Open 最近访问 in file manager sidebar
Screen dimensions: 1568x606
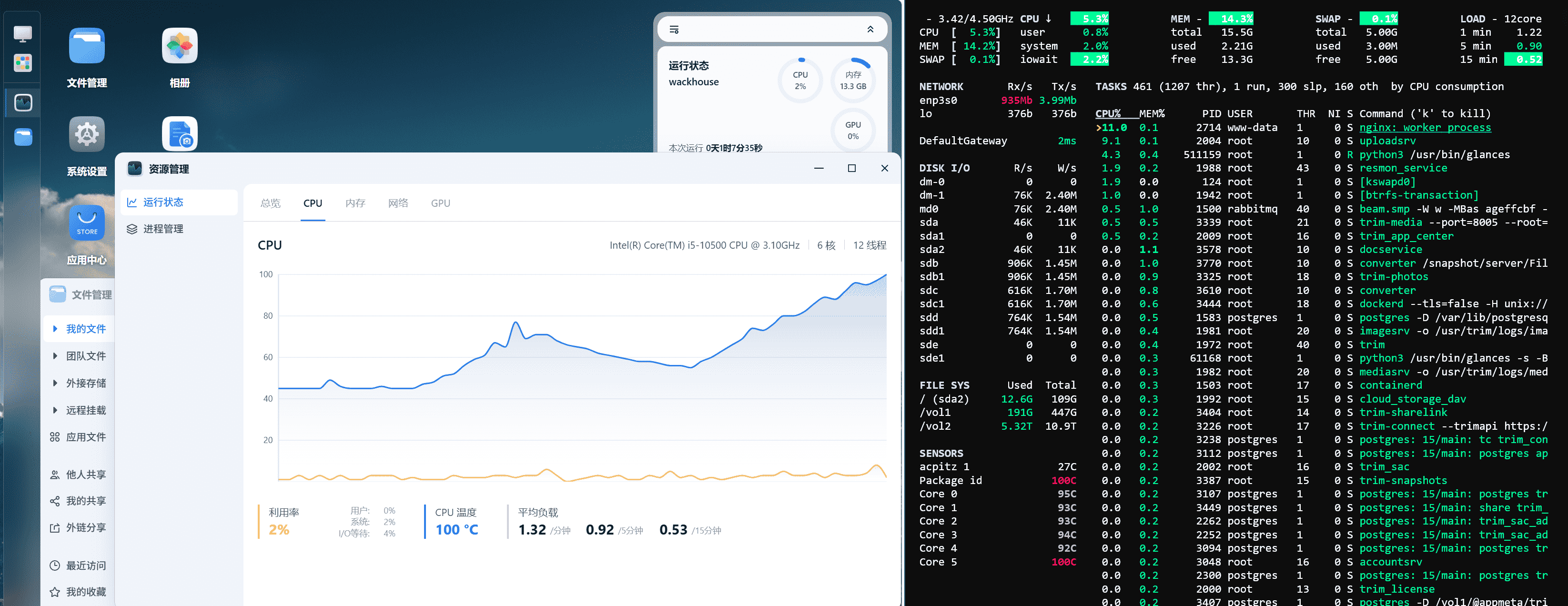pos(85,565)
